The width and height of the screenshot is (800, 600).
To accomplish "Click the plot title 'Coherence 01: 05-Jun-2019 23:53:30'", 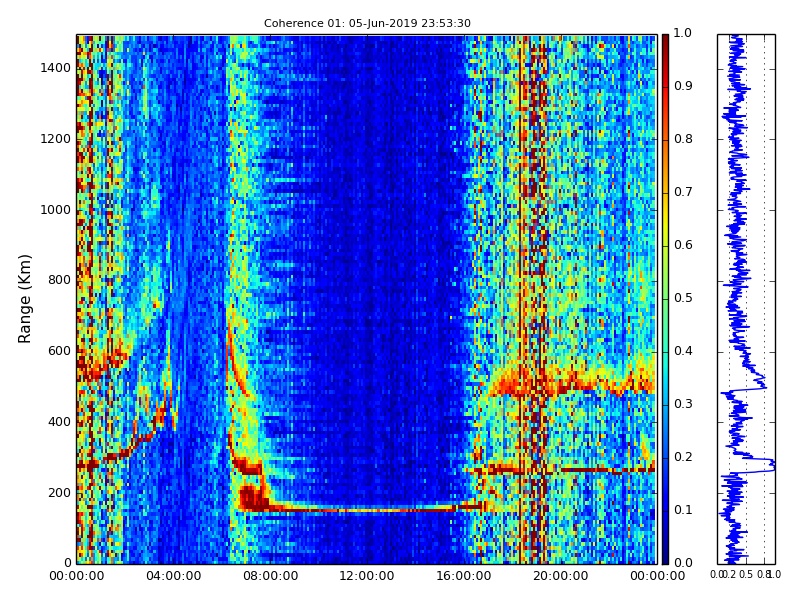I will (367, 23).
